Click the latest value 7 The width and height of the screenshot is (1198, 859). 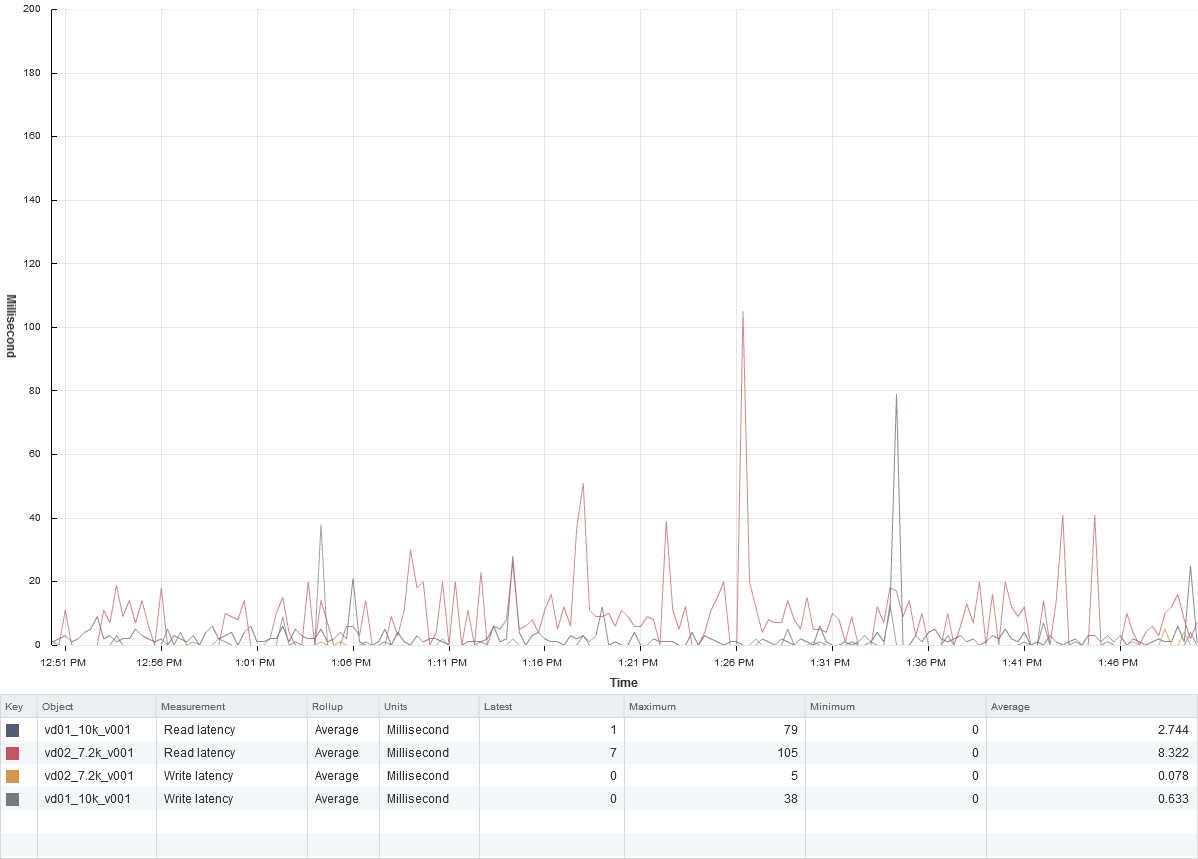pos(613,753)
